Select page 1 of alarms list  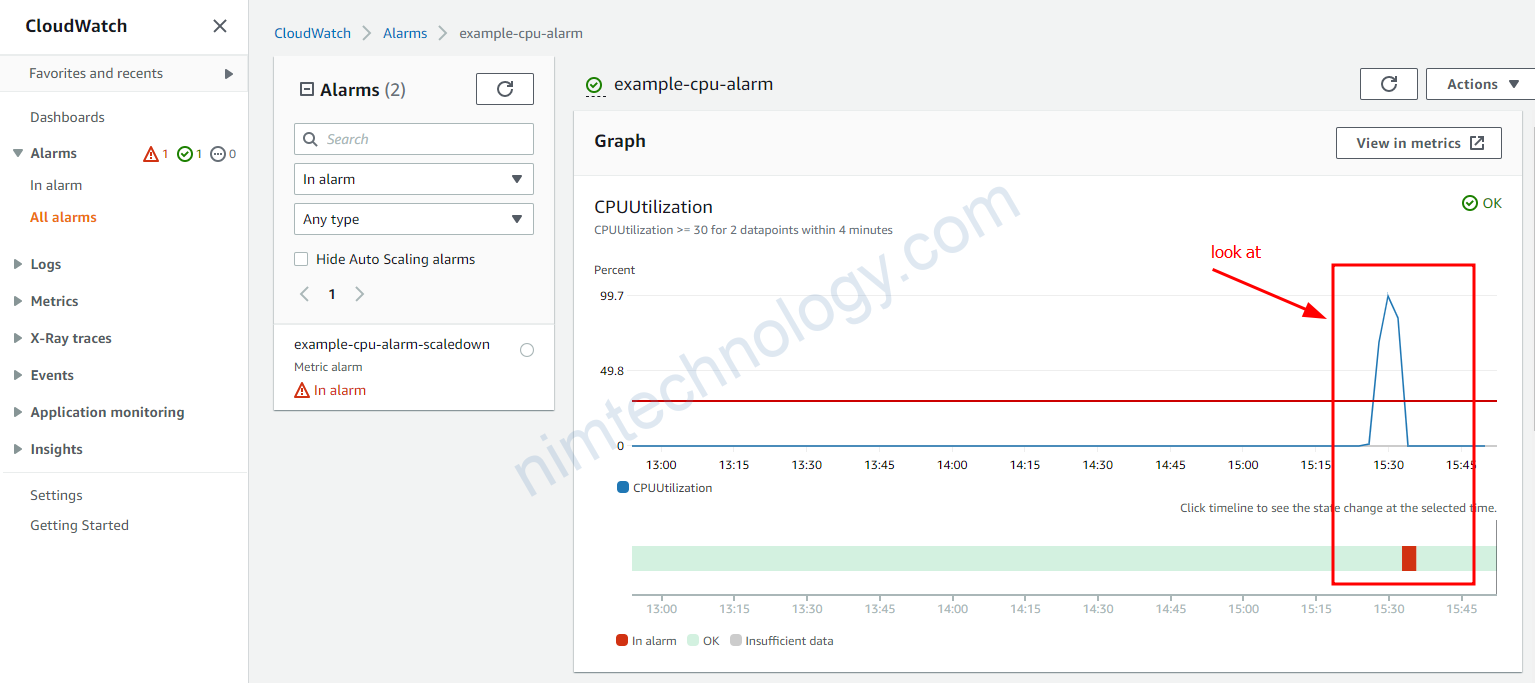click(x=332, y=294)
